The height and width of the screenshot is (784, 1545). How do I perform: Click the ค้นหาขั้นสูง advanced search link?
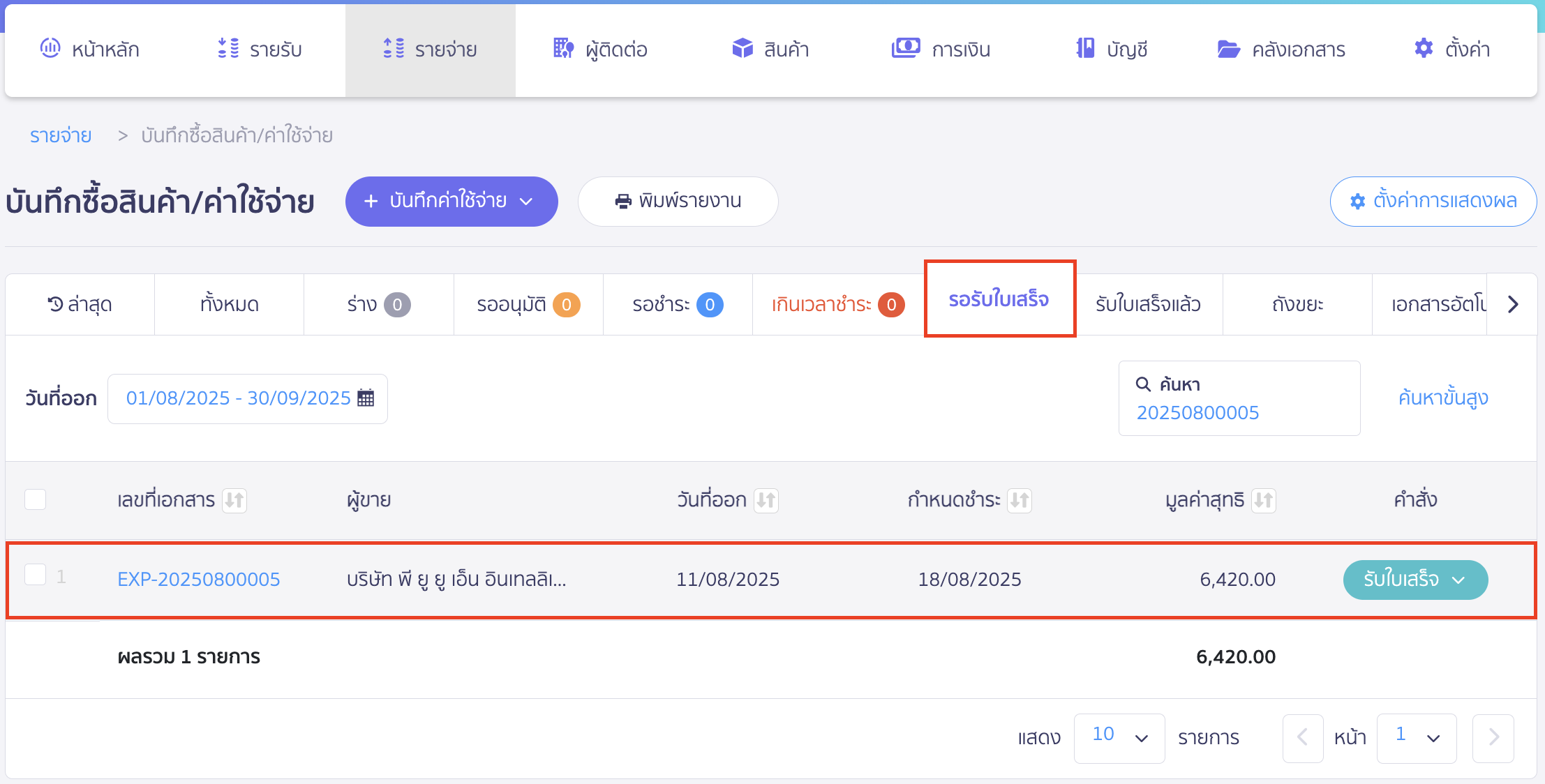(x=1444, y=398)
